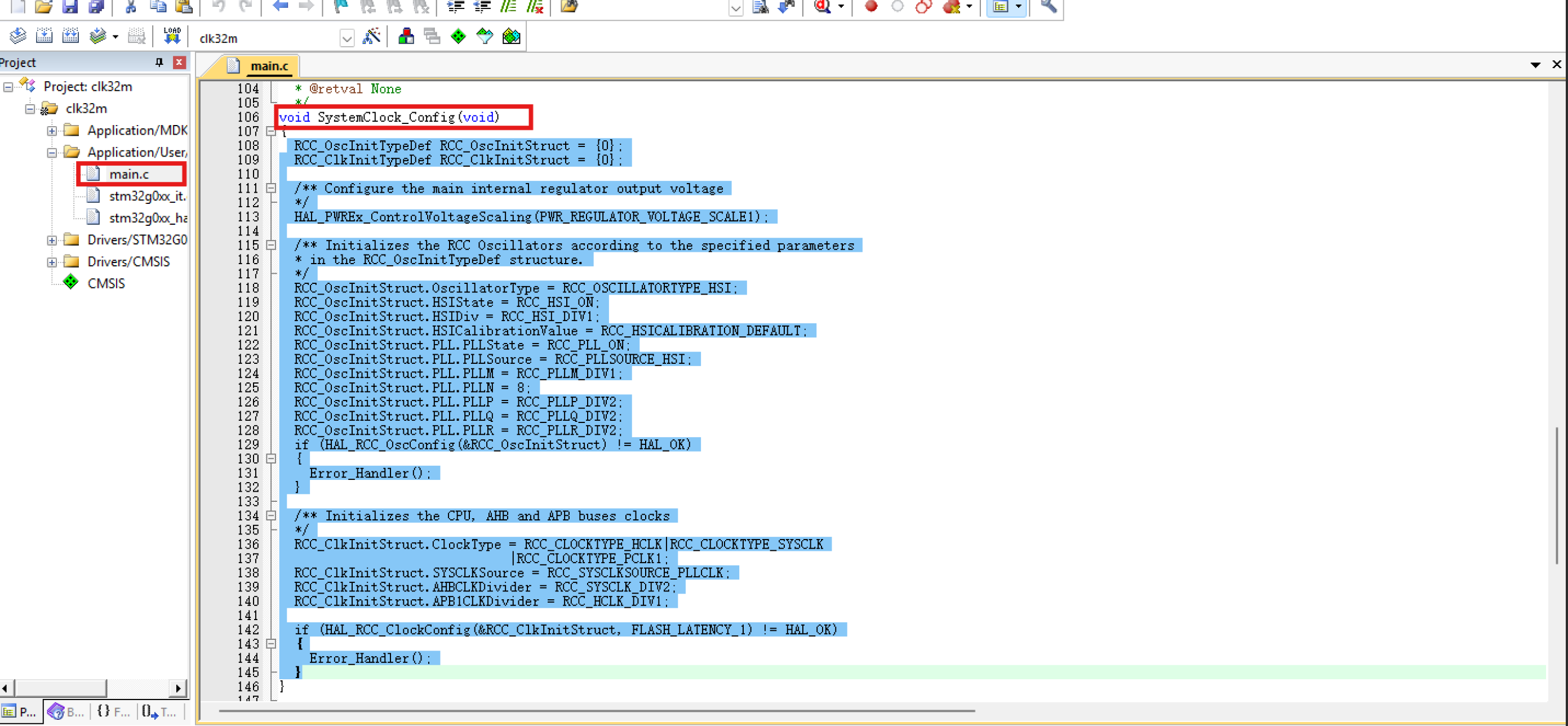Click the Start/Stop Debug Session icon

[823, 6]
